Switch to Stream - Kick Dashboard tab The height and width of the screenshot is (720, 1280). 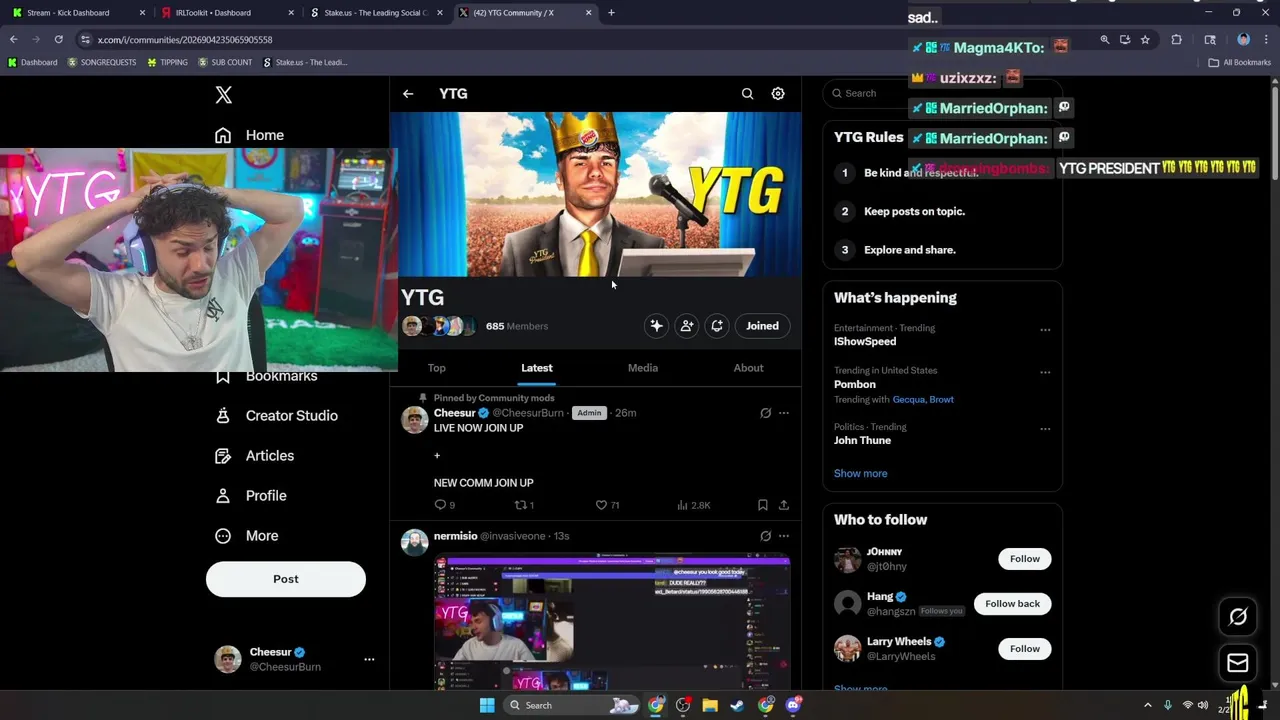78,13
